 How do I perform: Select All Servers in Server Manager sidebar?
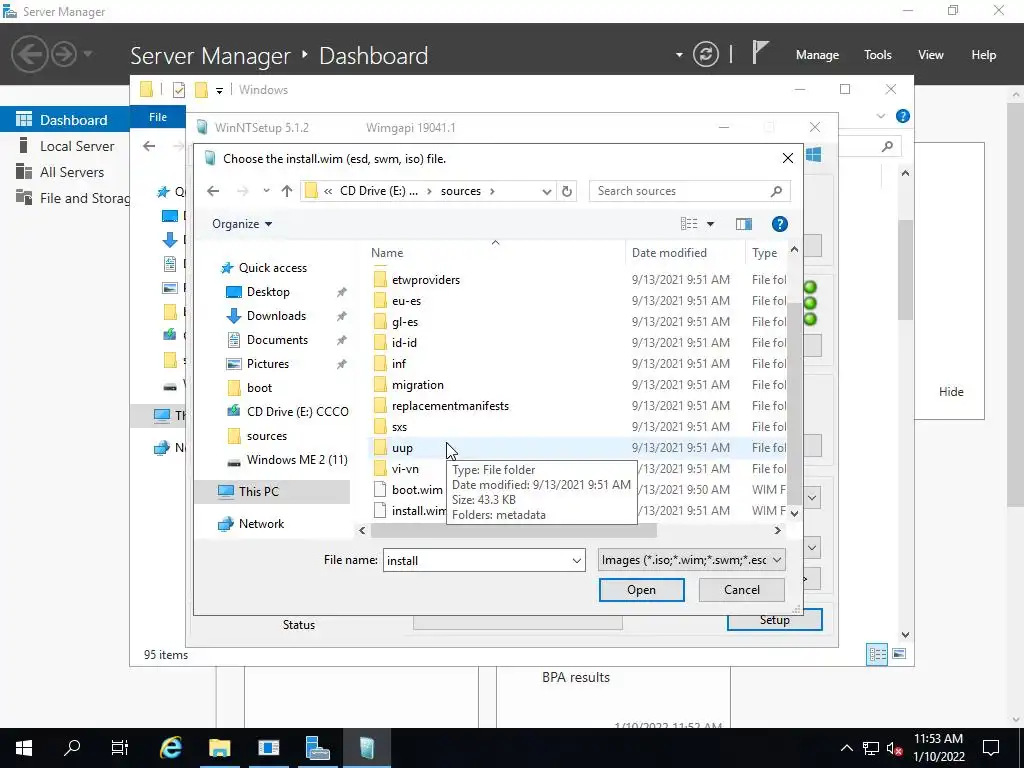(72, 172)
